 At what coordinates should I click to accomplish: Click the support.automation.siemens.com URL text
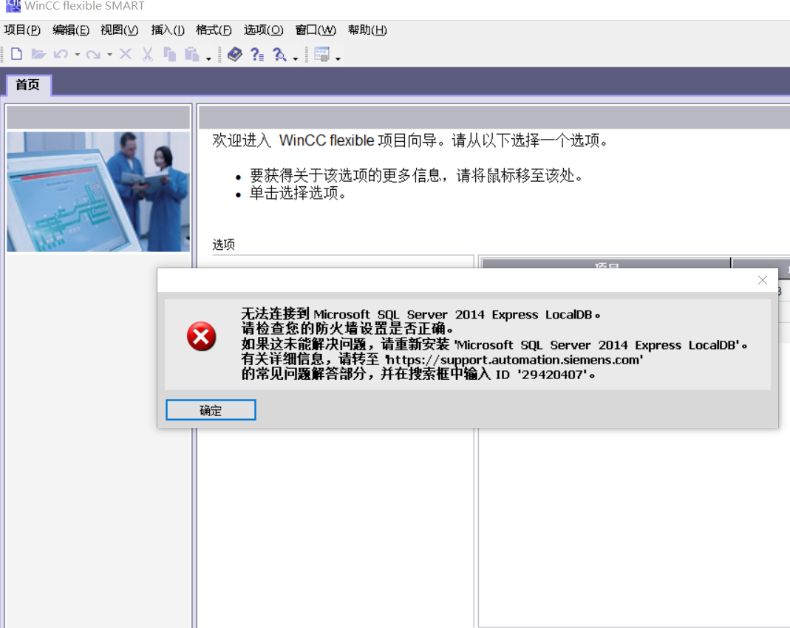pyautogui.click(x=514, y=360)
